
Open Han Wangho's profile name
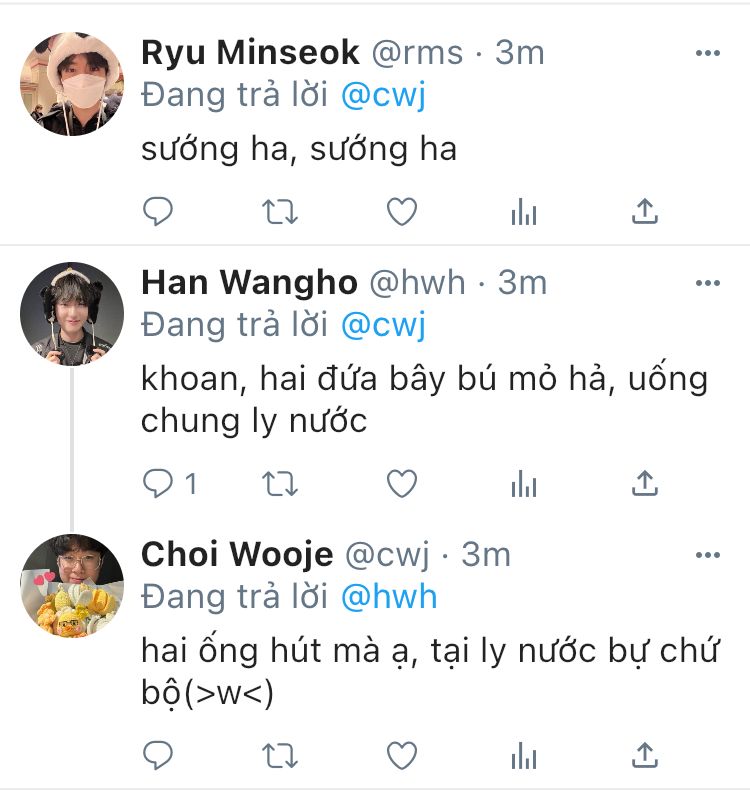[249, 282]
